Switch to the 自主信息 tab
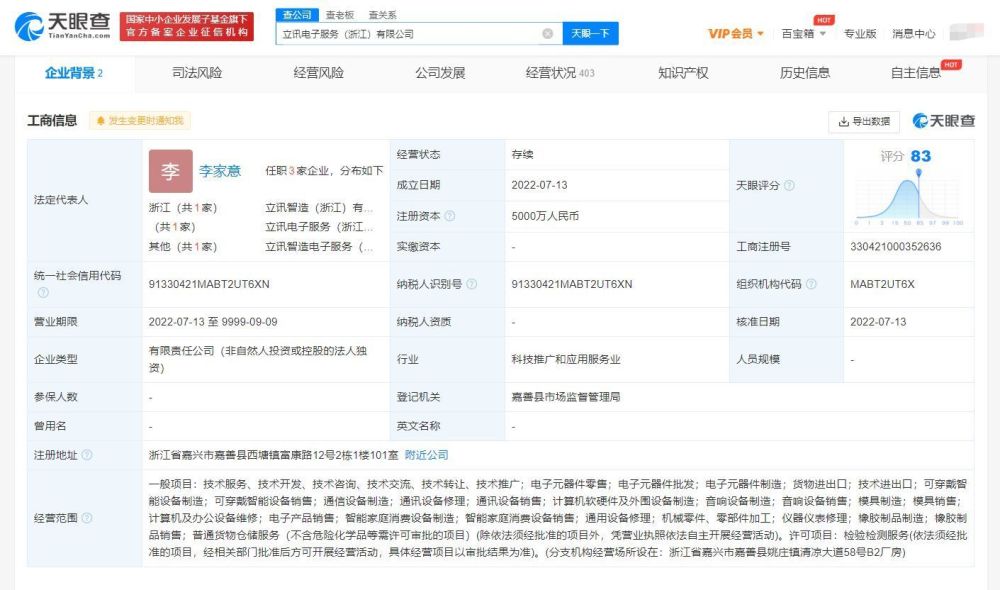 click(916, 73)
